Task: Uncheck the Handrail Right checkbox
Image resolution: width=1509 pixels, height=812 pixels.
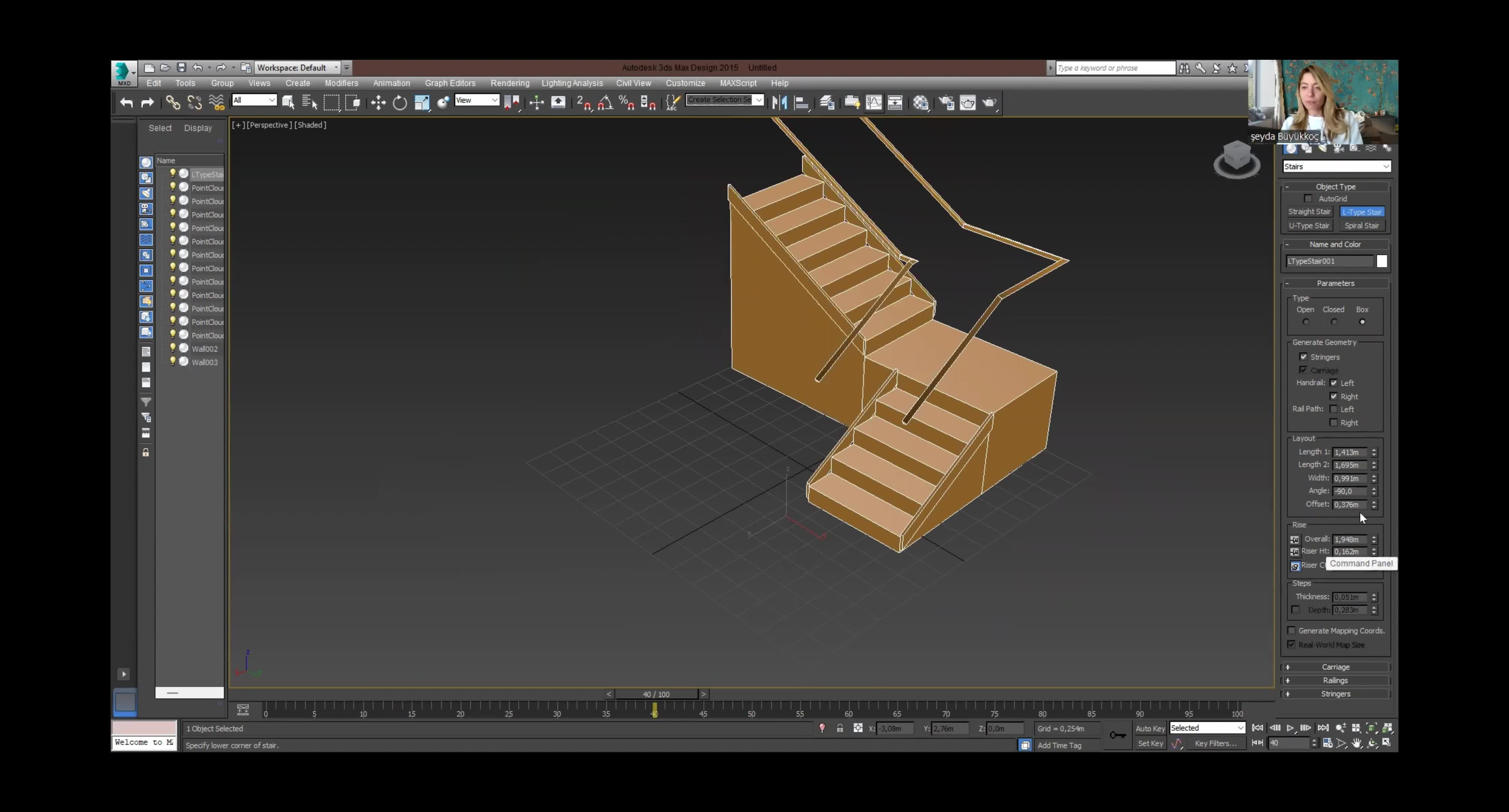Action: [x=1334, y=396]
